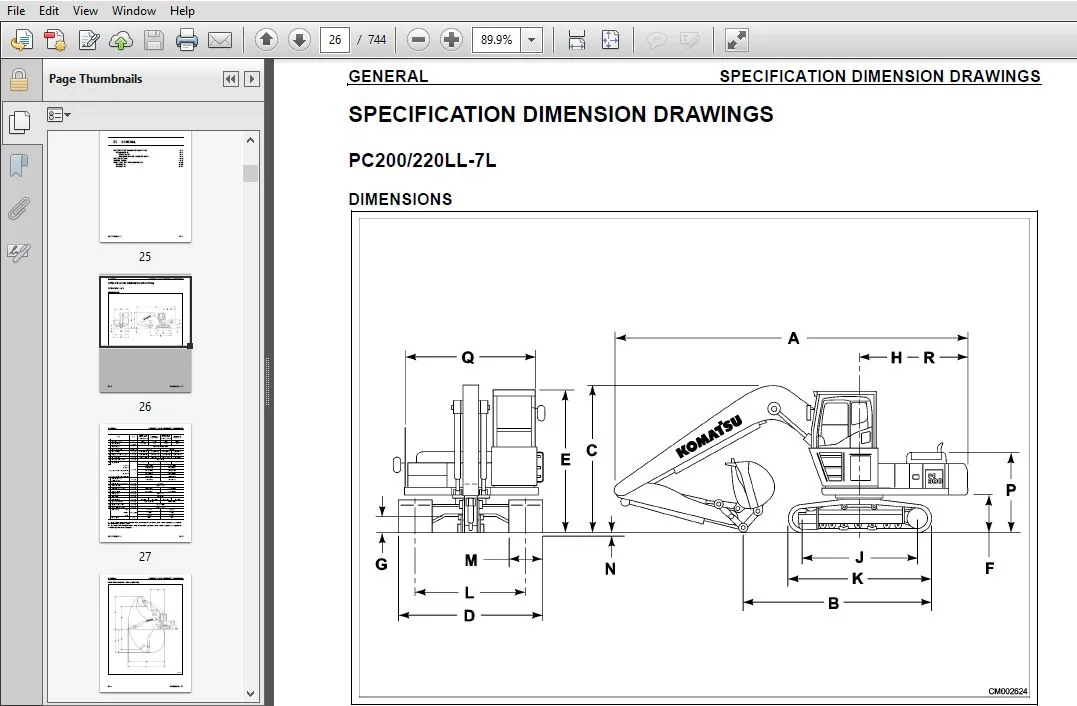Open the Attachments paperclip panel icon
This screenshot has height=706, width=1077.
tap(19, 209)
